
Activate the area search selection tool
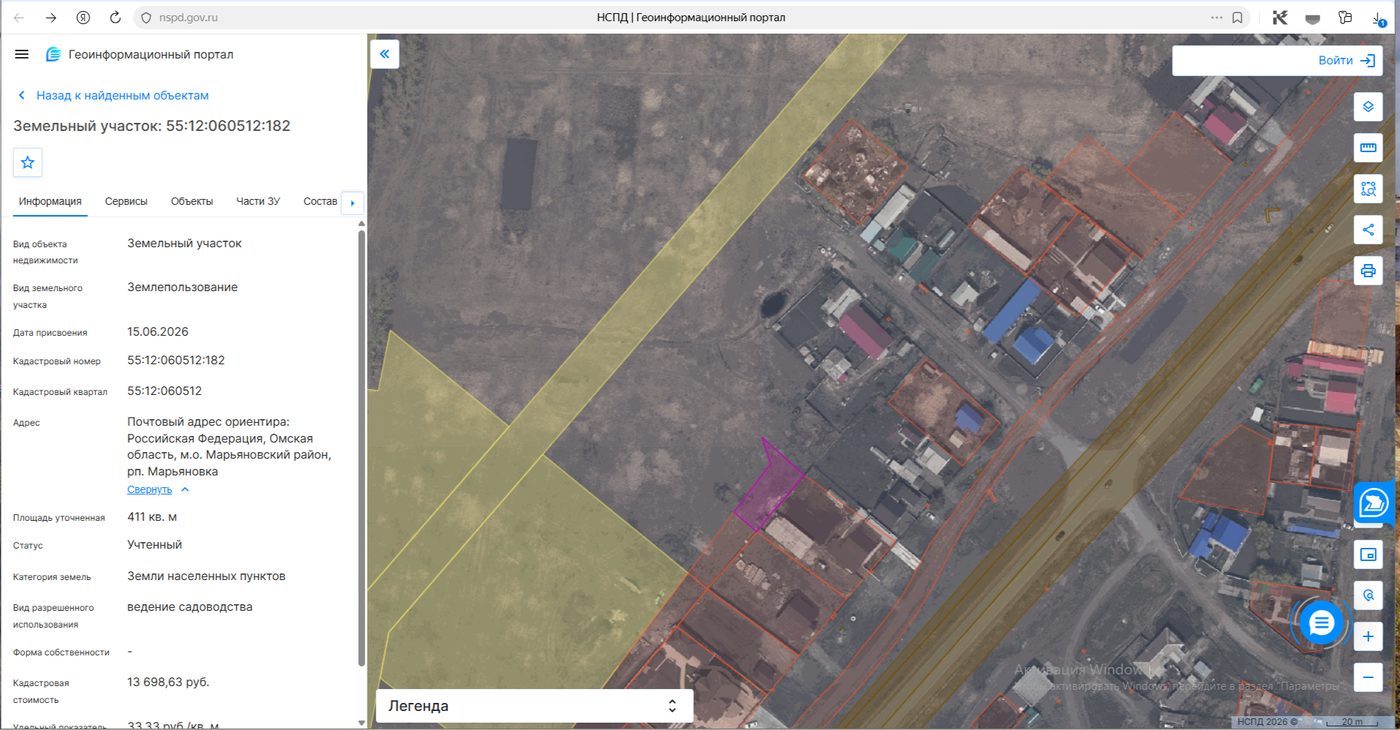pos(1368,188)
